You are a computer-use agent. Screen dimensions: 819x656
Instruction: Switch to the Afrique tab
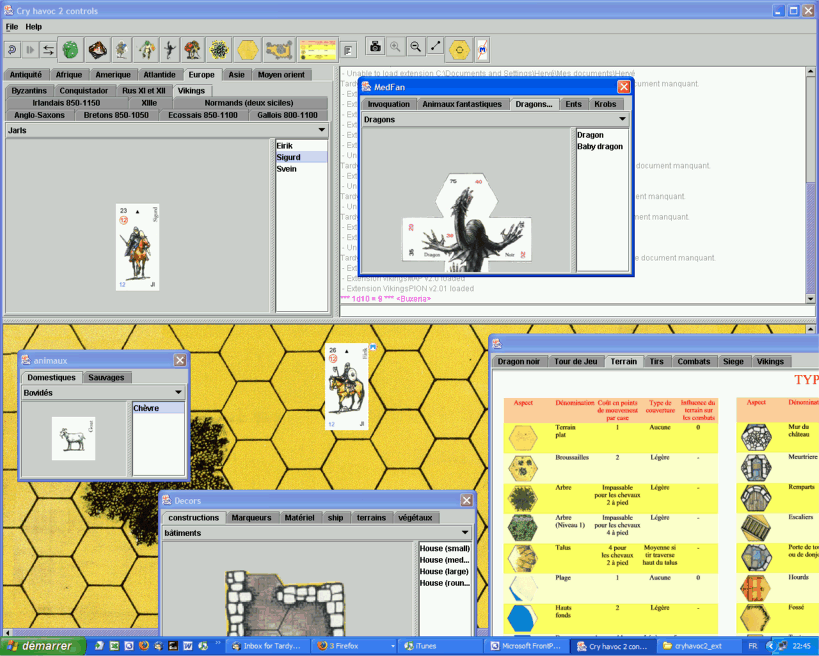[69, 75]
